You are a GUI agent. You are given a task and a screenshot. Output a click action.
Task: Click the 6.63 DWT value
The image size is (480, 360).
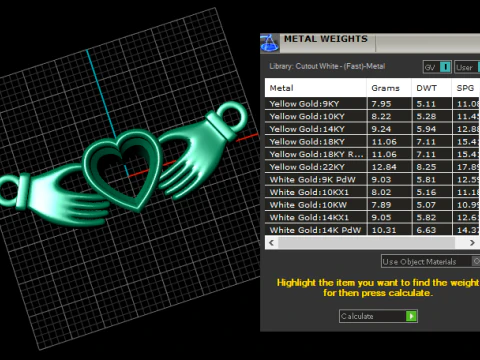coord(426,230)
